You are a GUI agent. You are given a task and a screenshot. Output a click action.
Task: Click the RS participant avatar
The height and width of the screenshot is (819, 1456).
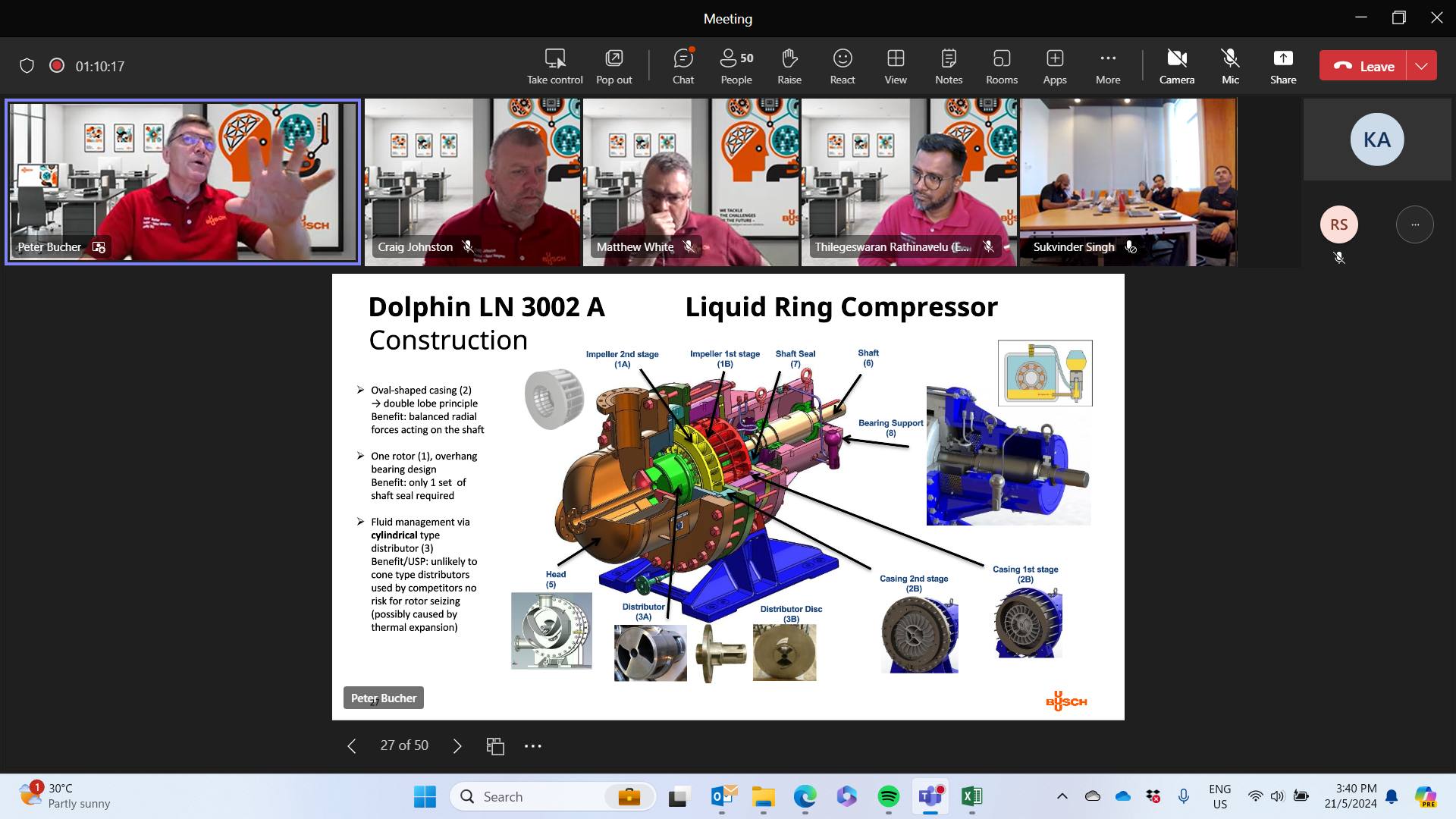(x=1339, y=224)
